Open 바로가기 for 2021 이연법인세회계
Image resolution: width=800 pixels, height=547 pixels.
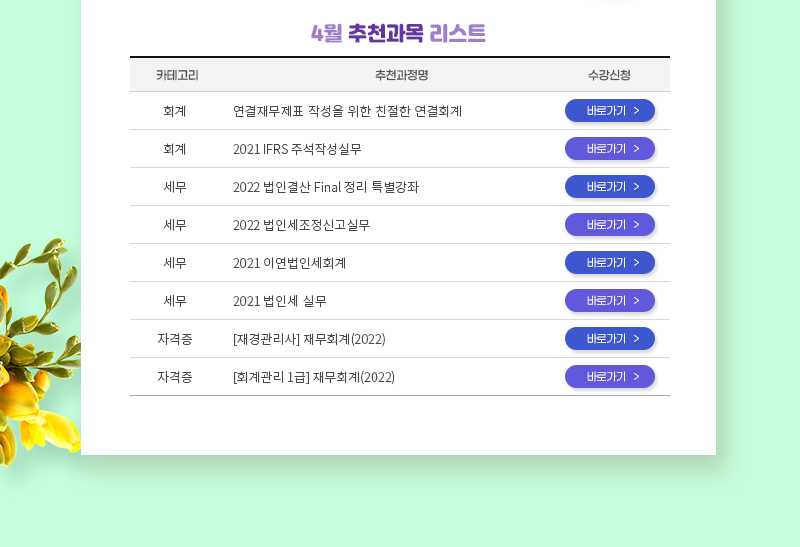click(610, 263)
